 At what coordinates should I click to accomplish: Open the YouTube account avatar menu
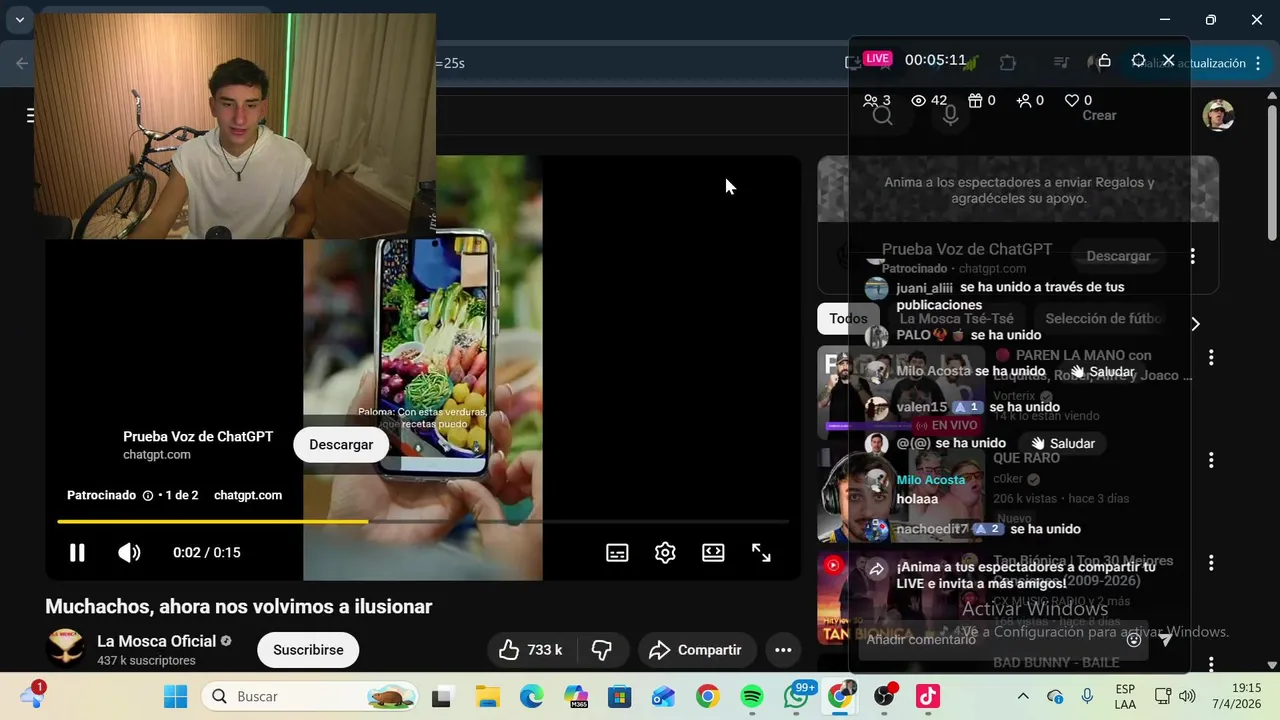pos(1218,115)
